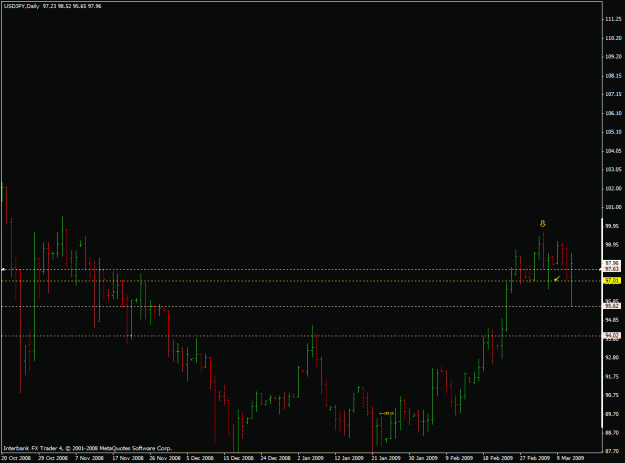Click the 27 Feb 2009 date label

tap(535, 458)
